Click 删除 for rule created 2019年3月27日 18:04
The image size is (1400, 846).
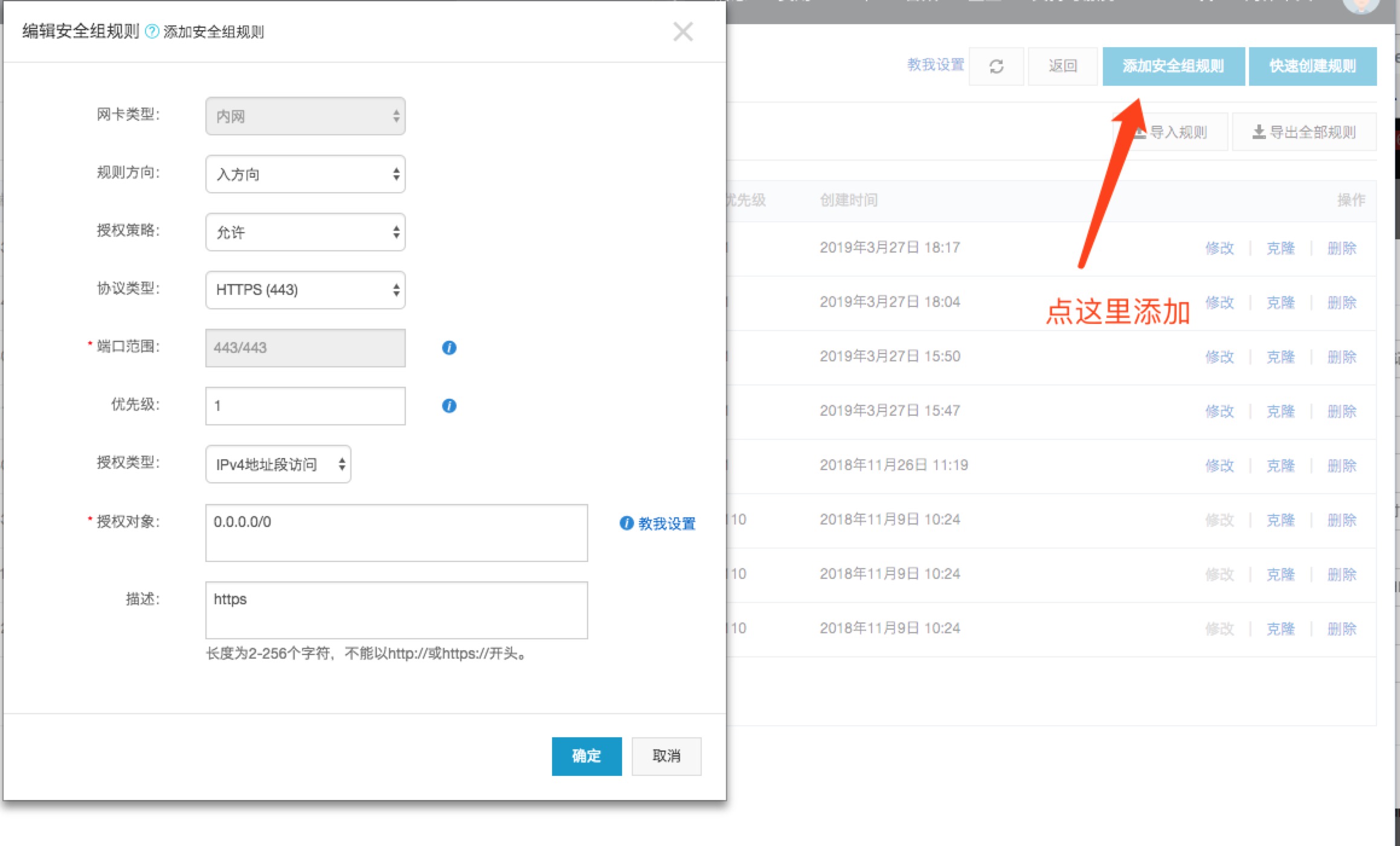1342,302
